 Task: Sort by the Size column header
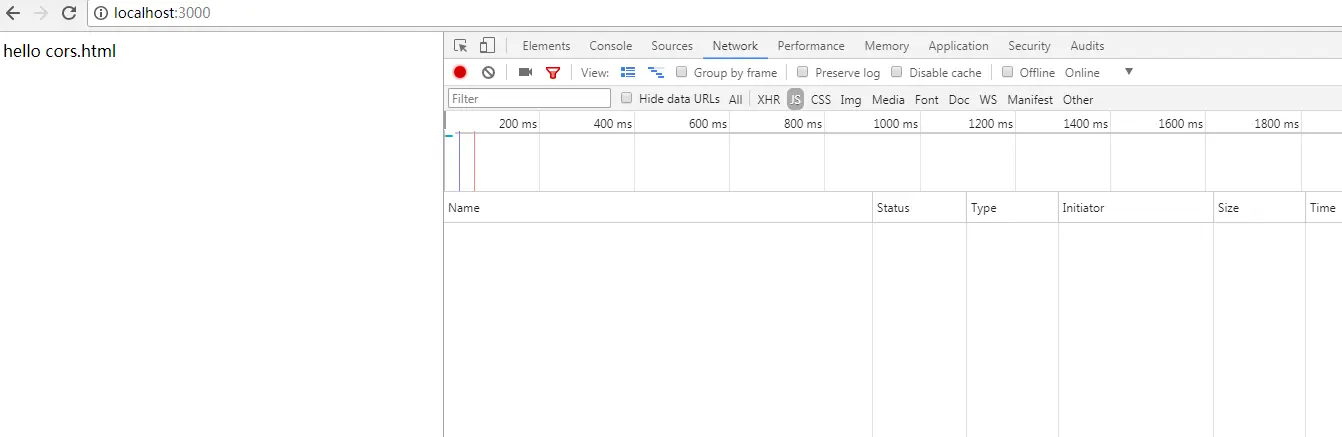1259,208
